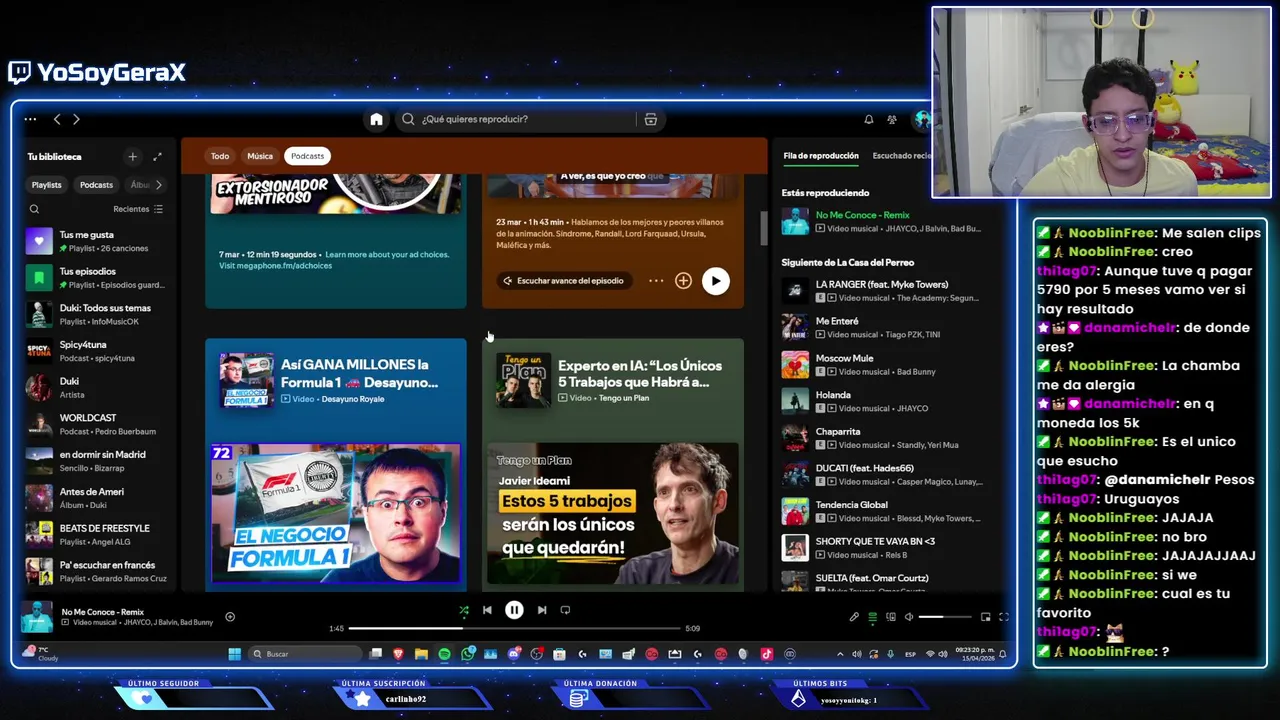
Task: Open the connect to device icon
Action: click(890, 617)
